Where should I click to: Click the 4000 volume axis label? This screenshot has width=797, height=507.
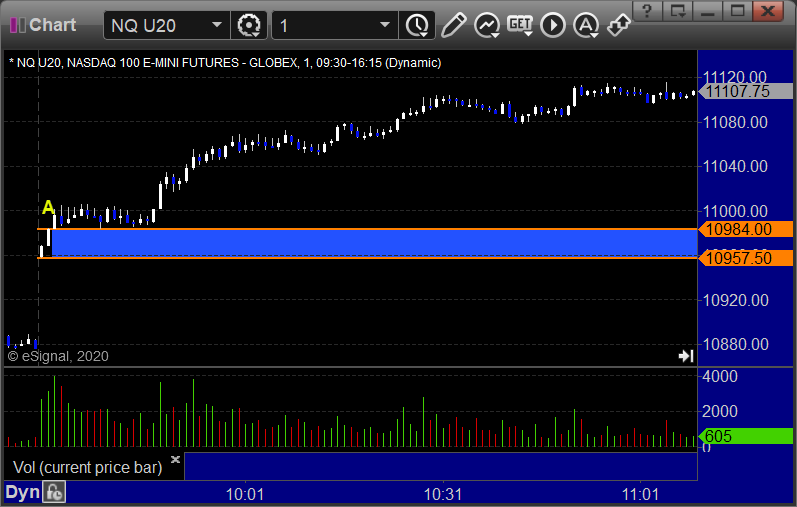click(x=719, y=376)
